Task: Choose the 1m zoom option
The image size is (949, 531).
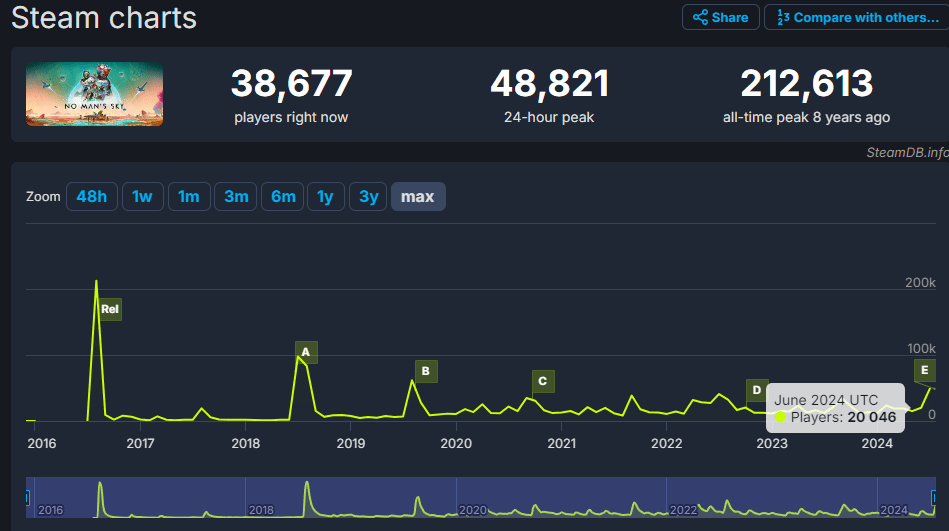Action: 188,197
